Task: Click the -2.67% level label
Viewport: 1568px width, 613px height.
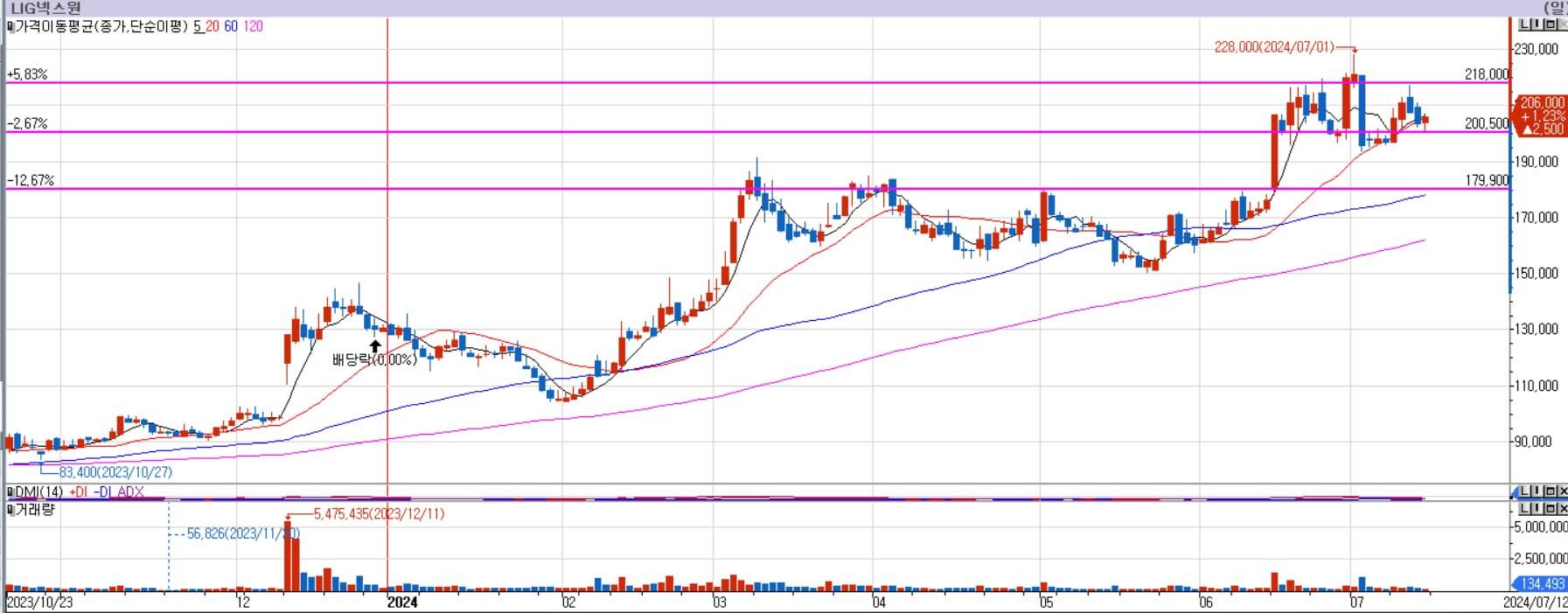Action: pyautogui.click(x=27, y=124)
